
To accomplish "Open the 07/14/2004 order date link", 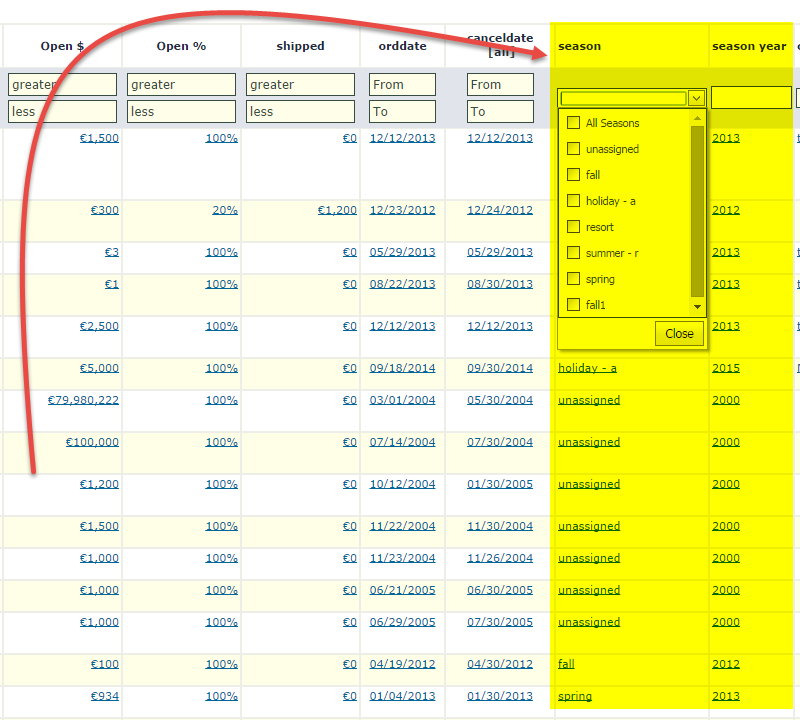I will click(403, 442).
